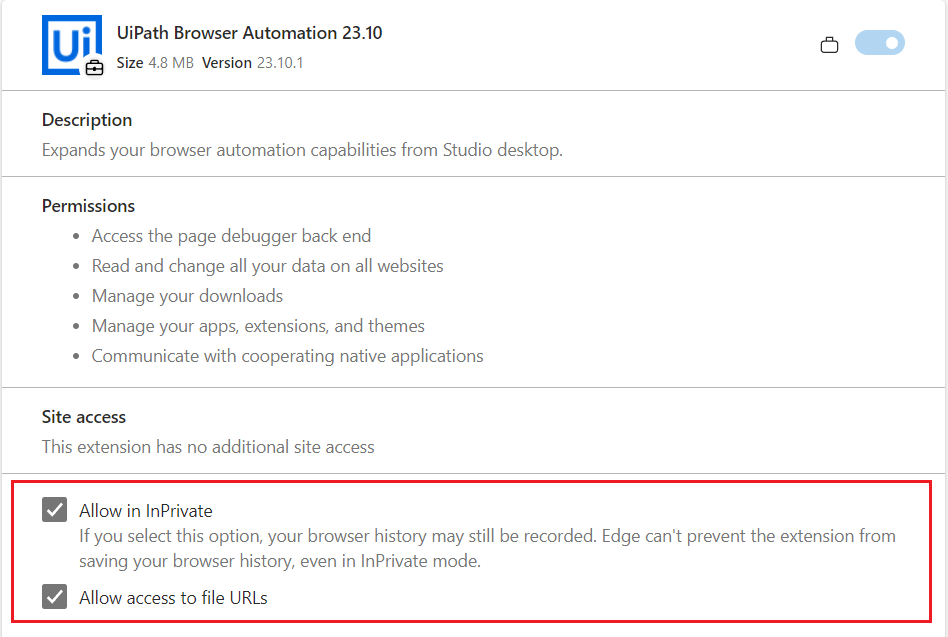948x637 pixels.
Task: Click the Description section heading
Action: (x=87, y=120)
